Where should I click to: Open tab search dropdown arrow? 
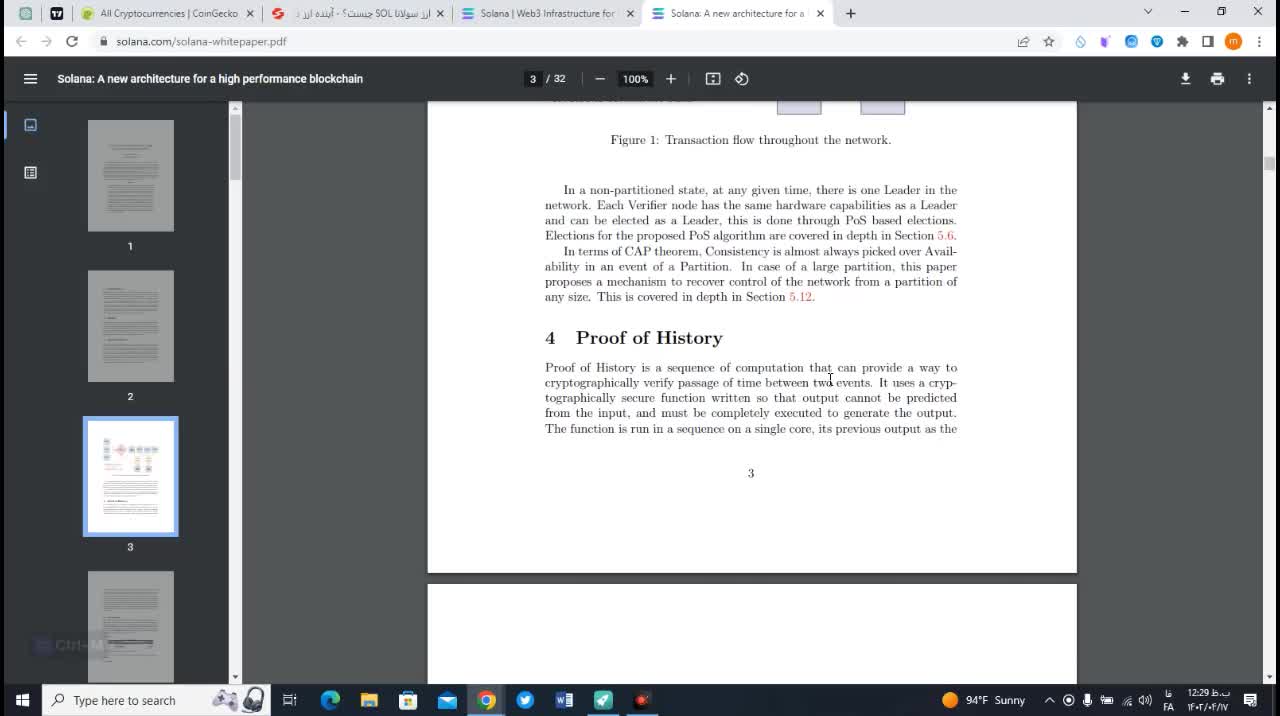pyautogui.click(x=1148, y=12)
